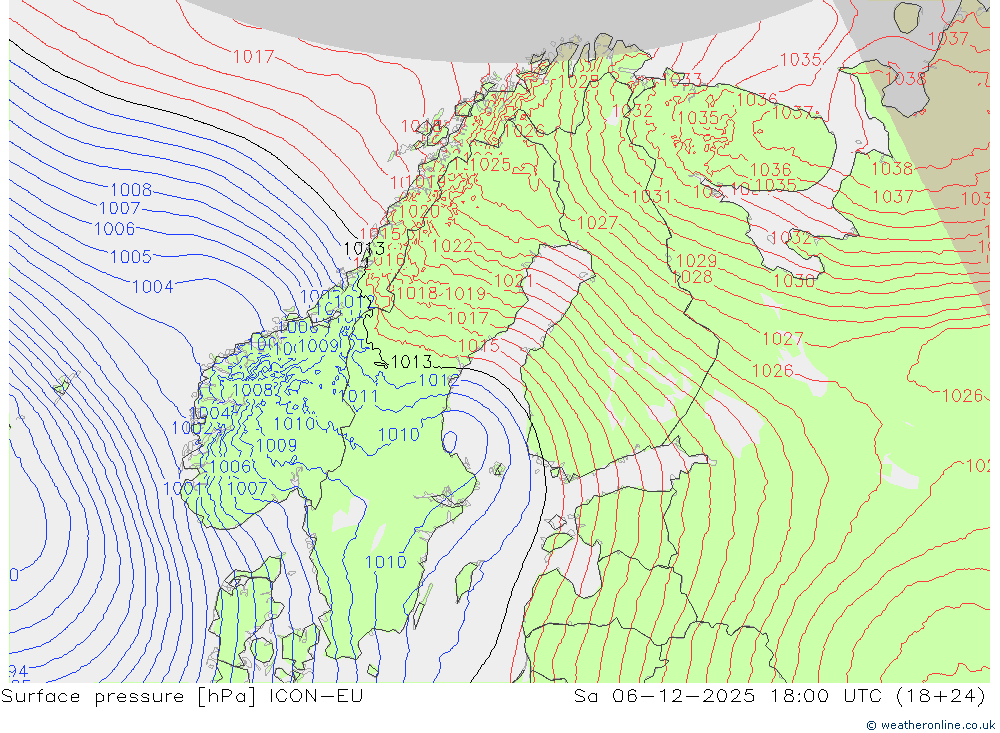
Task: Click the red '1029' isobar label
Action: click(x=696, y=260)
